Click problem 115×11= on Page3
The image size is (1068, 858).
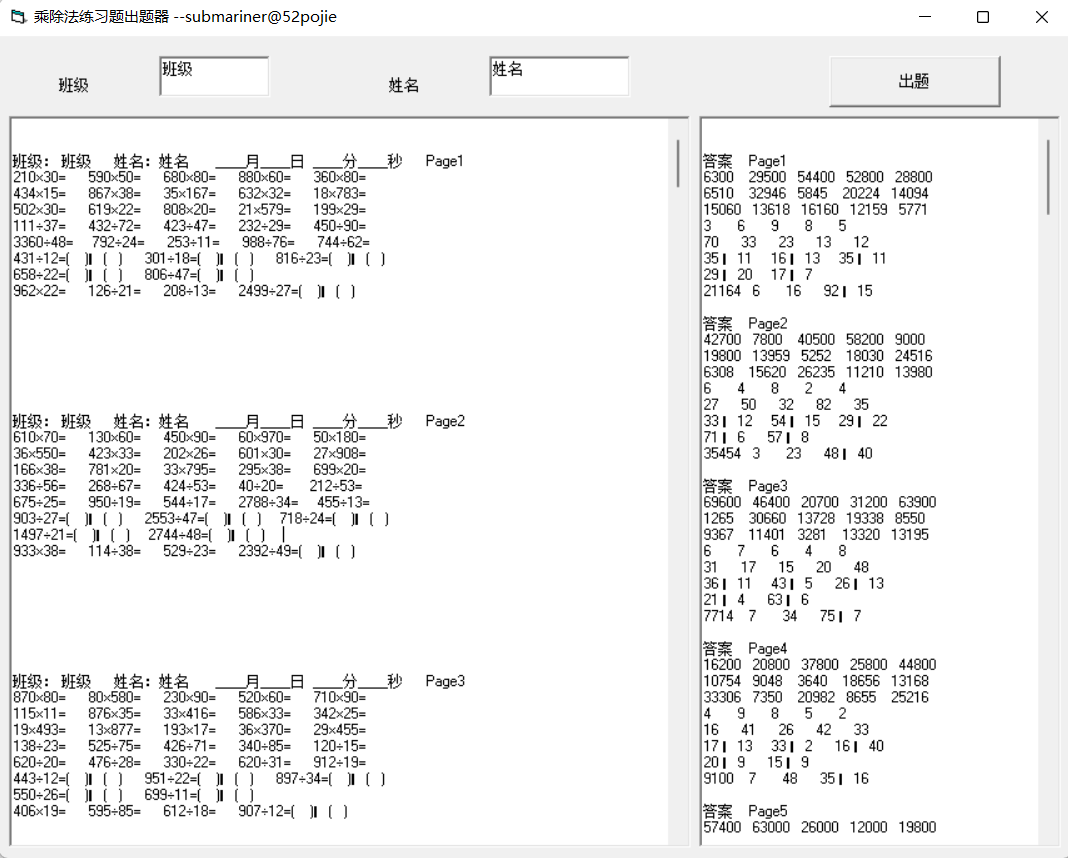click(x=40, y=714)
